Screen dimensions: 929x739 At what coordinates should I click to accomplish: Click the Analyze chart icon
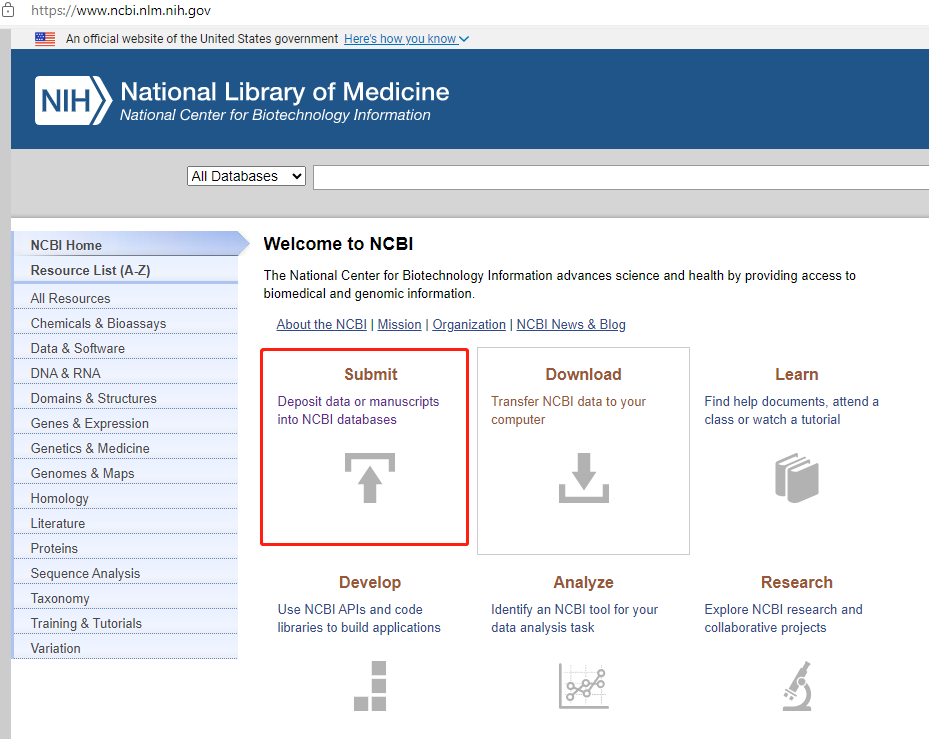[x=584, y=686]
